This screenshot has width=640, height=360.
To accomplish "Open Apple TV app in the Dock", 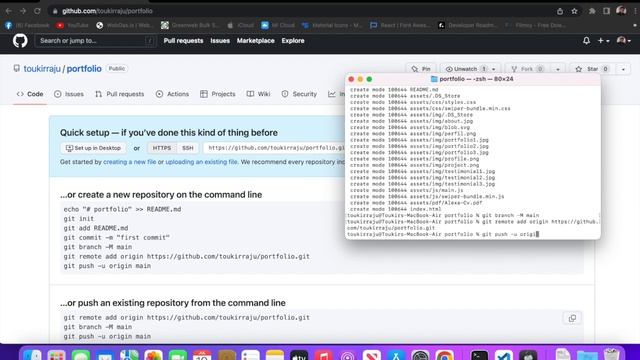I will tap(299, 356).
